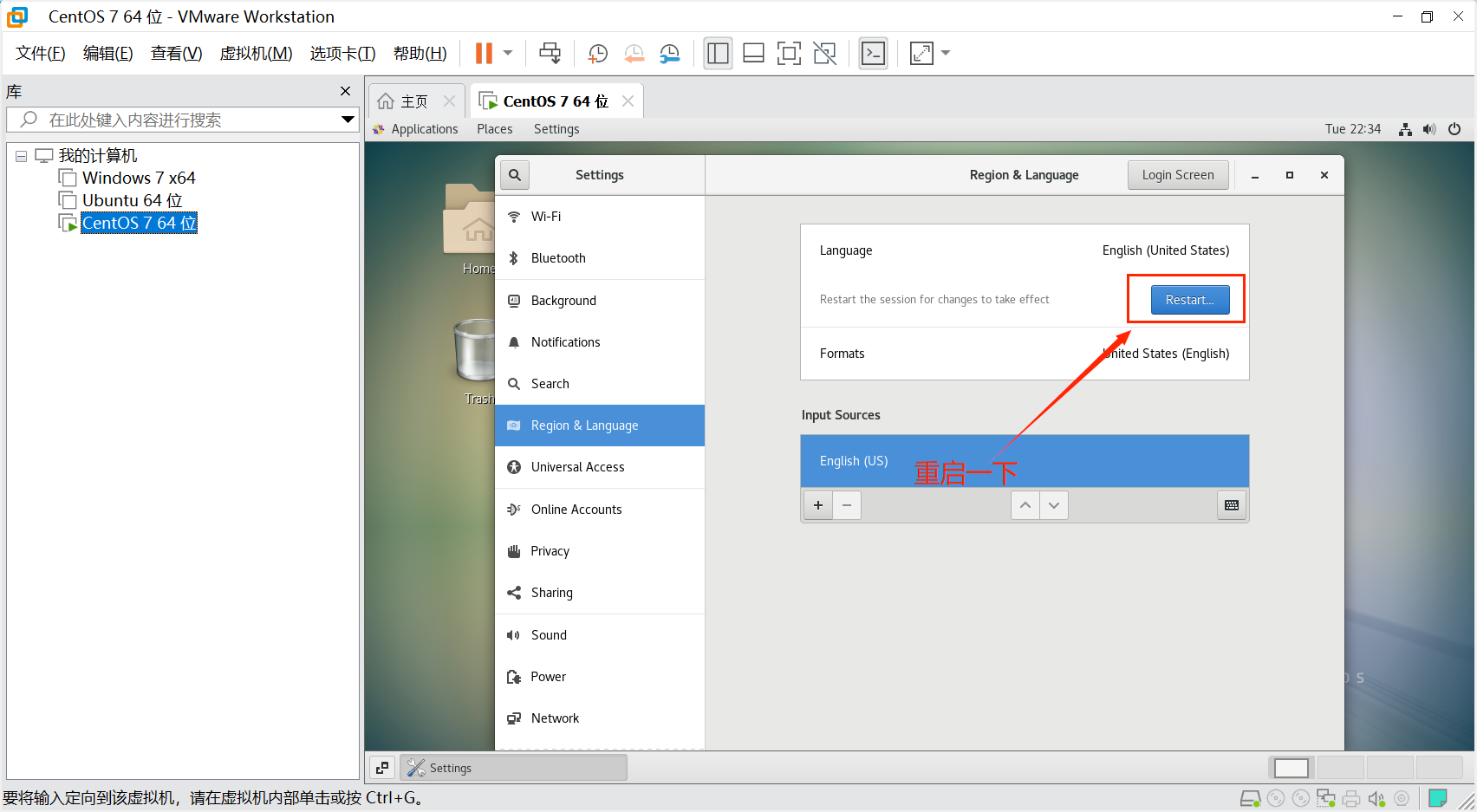Screen dimensions: 1477x812
Task: Toggle the thumbnail bar view
Action: [x=753, y=53]
